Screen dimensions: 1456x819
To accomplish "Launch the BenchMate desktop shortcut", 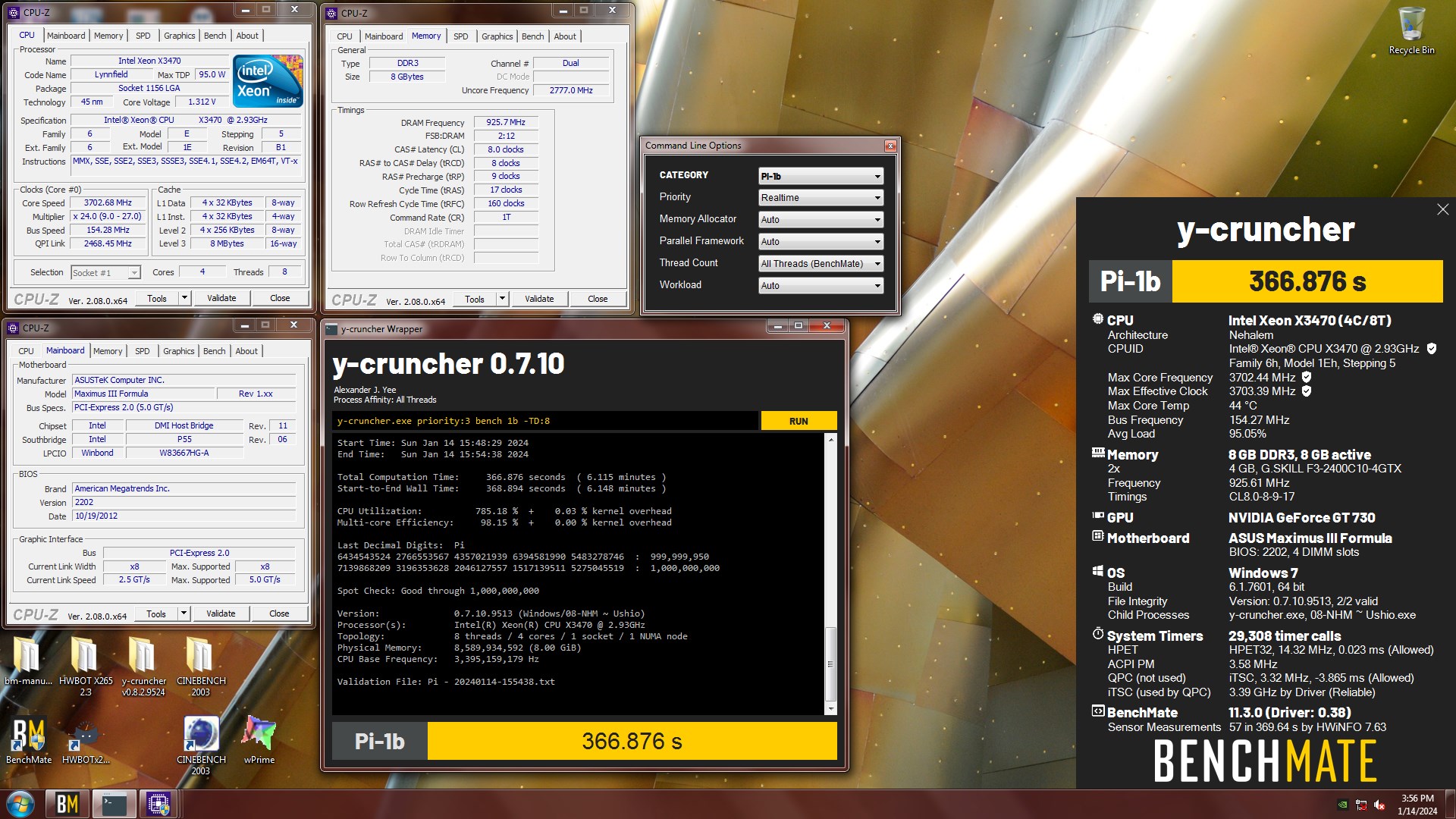I will [x=29, y=739].
